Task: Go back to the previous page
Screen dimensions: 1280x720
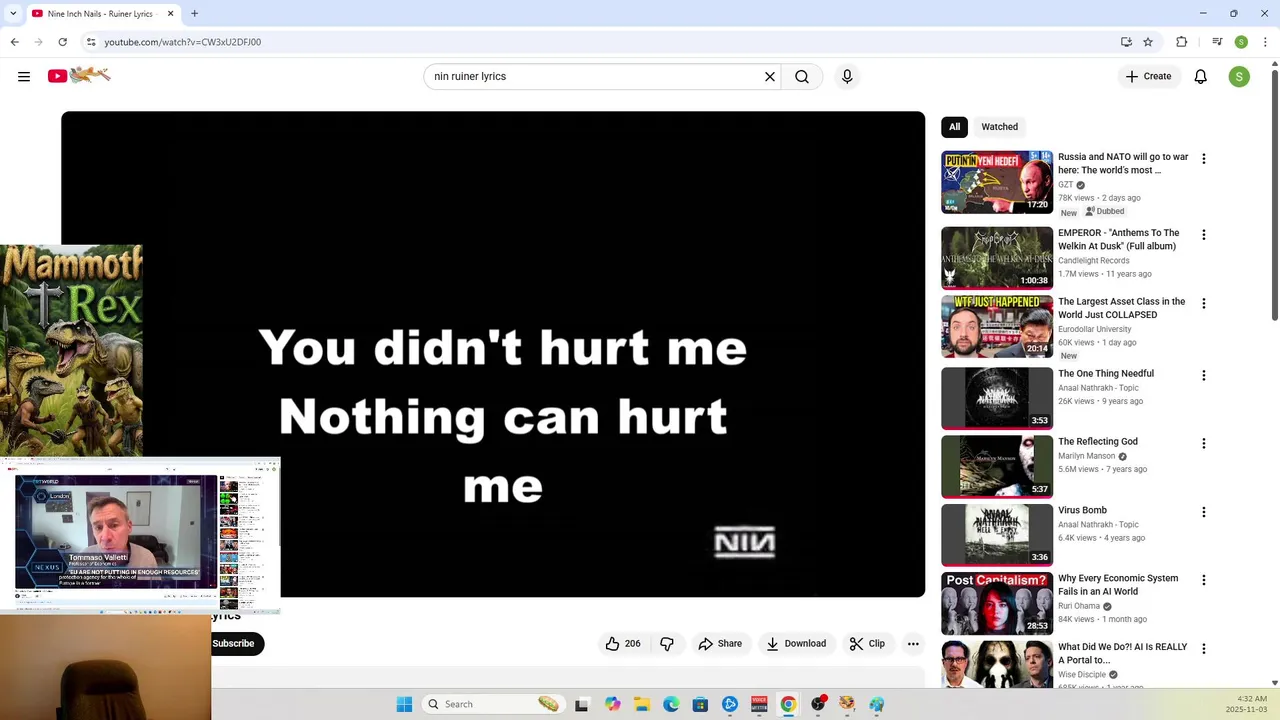Action: tap(14, 42)
